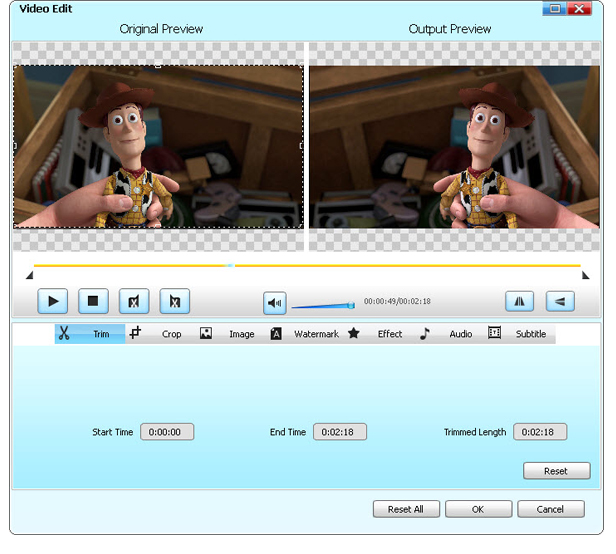Click the Reset button in Trim panel
Screen dimensions: 616x554
tap(557, 471)
